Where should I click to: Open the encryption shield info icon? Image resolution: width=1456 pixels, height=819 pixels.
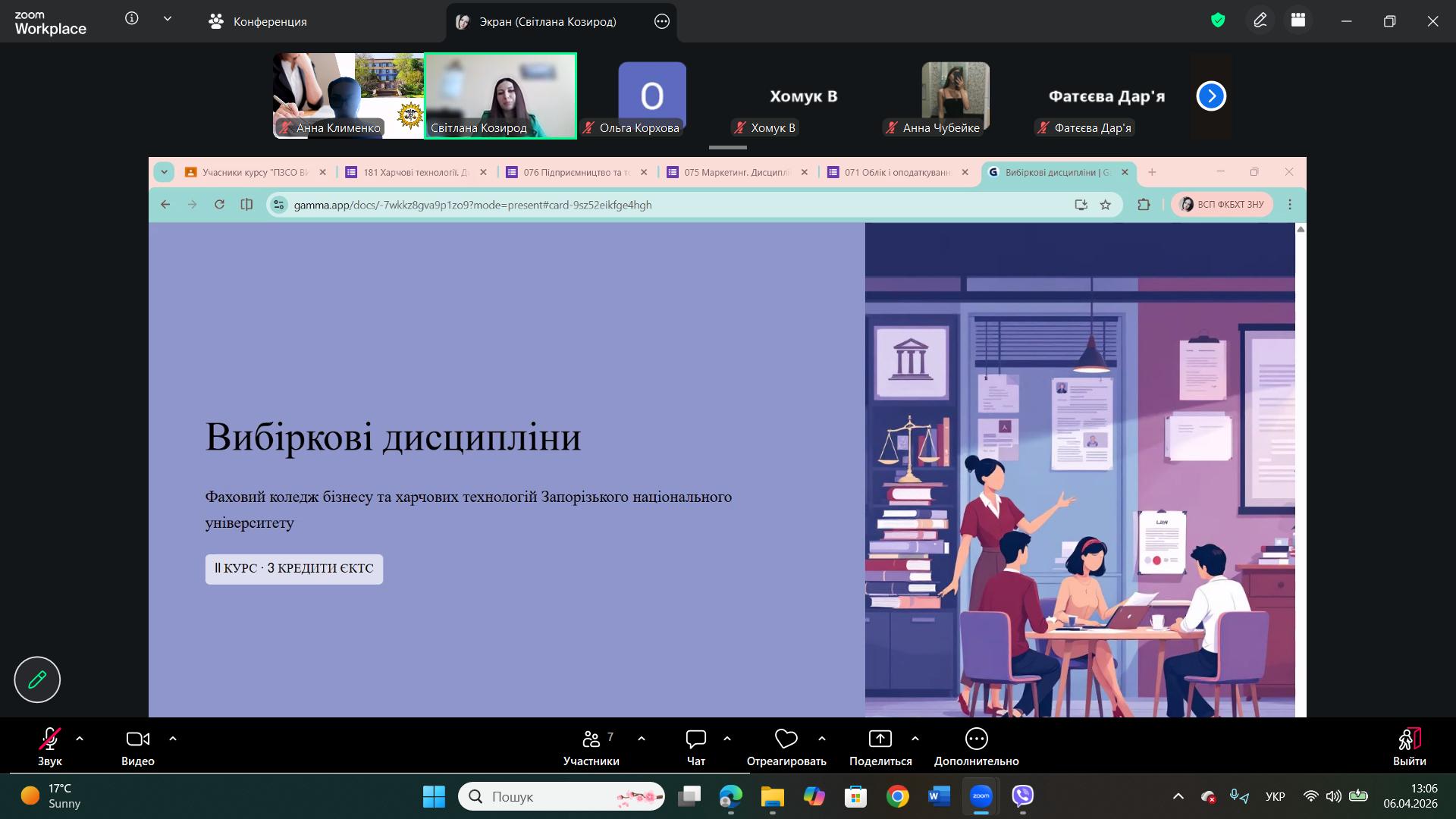click(x=1218, y=21)
